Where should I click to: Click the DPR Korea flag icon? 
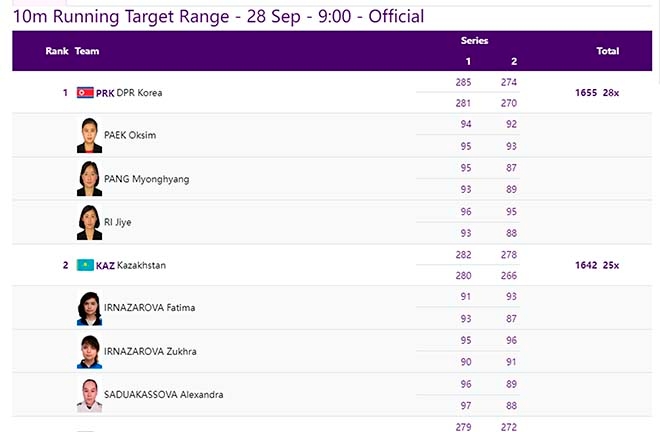pos(85,93)
